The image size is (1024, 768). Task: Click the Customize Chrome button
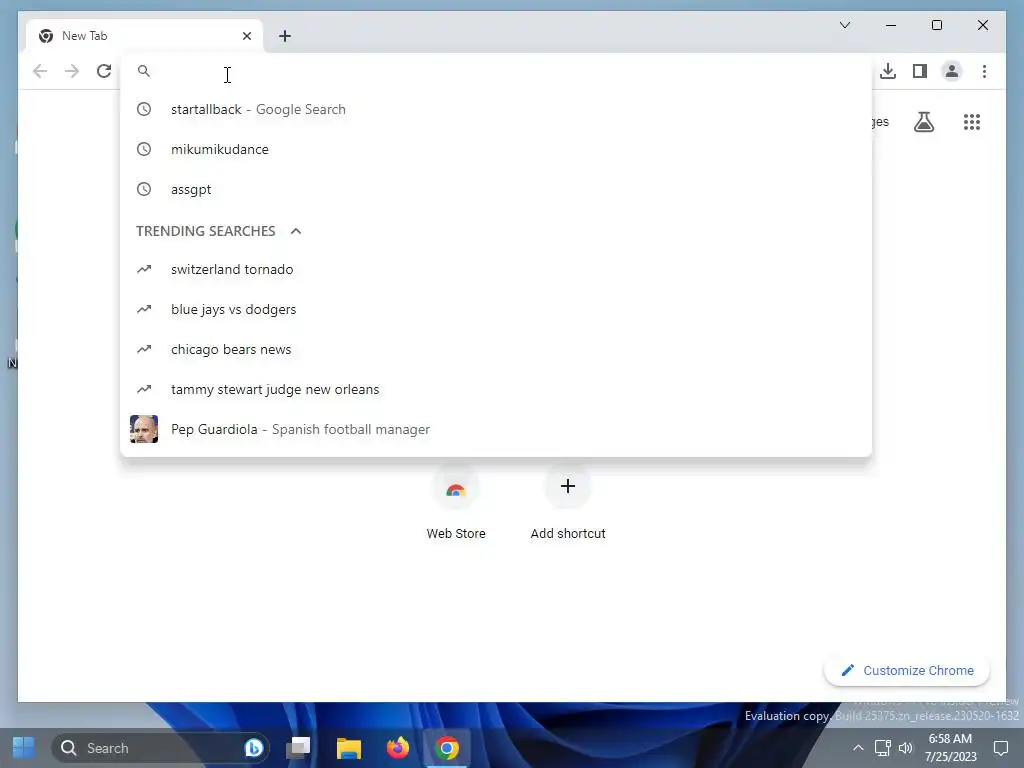906,671
